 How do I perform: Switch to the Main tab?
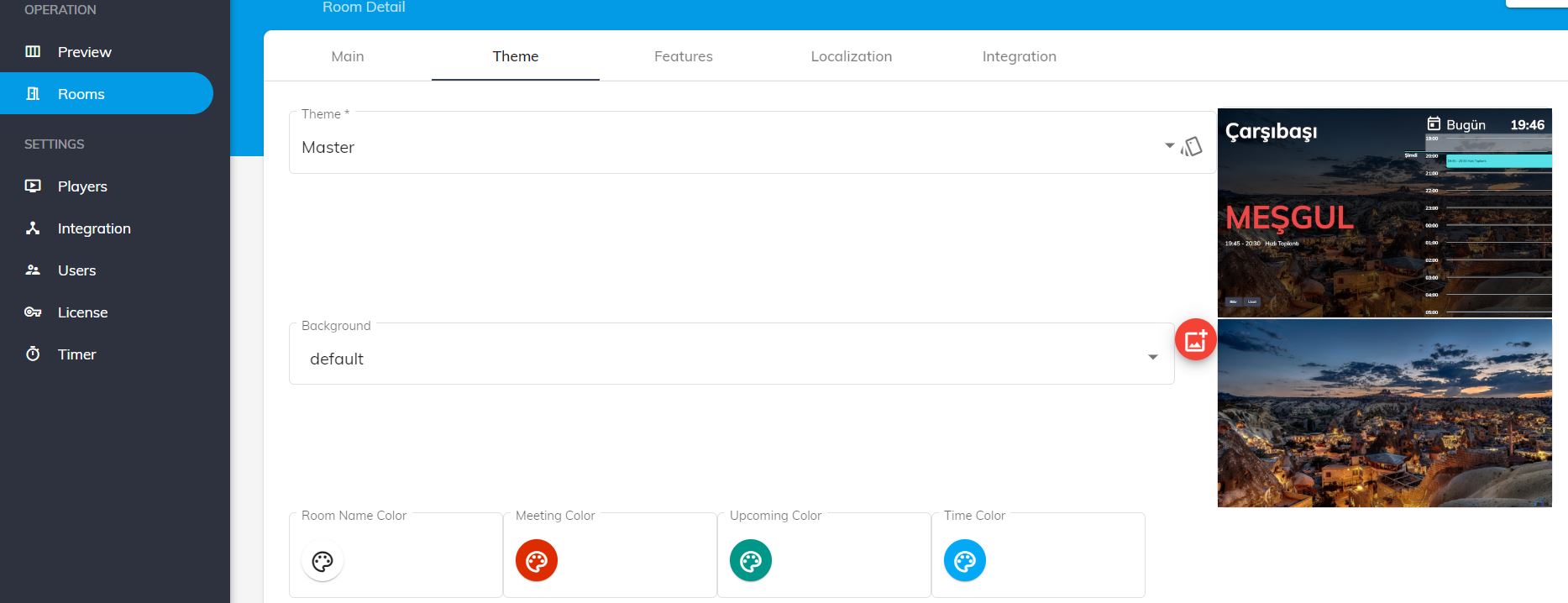347,56
